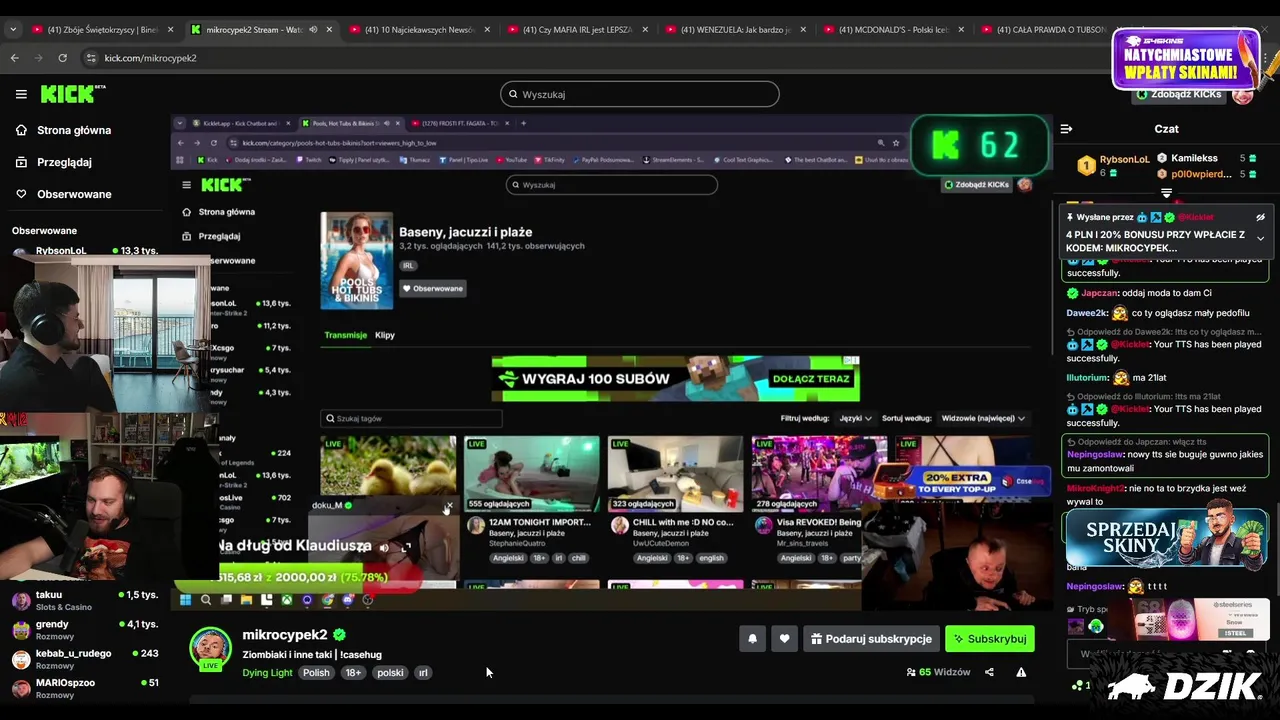This screenshot has height=720, width=1280.
Task: Mute doku_M mini player volume icon
Action: [x=384, y=548]
